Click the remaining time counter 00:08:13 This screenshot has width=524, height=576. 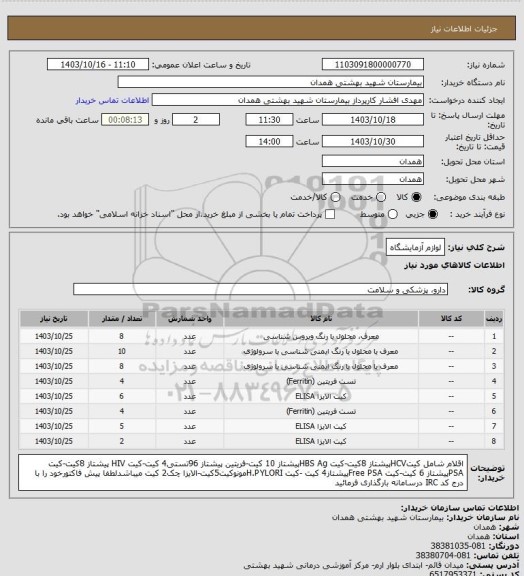(x=125, y=120)
